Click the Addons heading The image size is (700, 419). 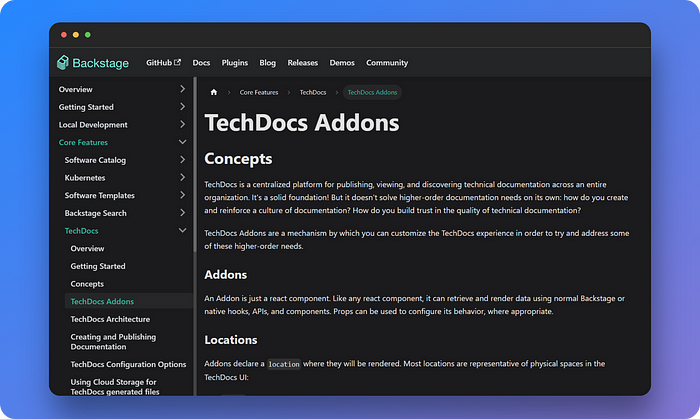225,274
